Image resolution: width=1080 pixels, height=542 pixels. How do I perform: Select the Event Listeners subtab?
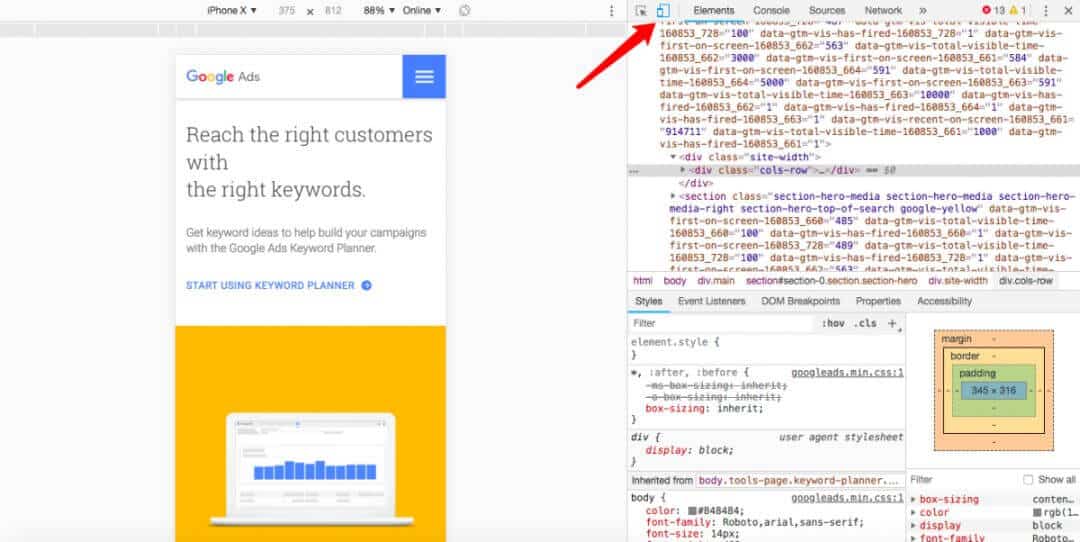point(712,301)
